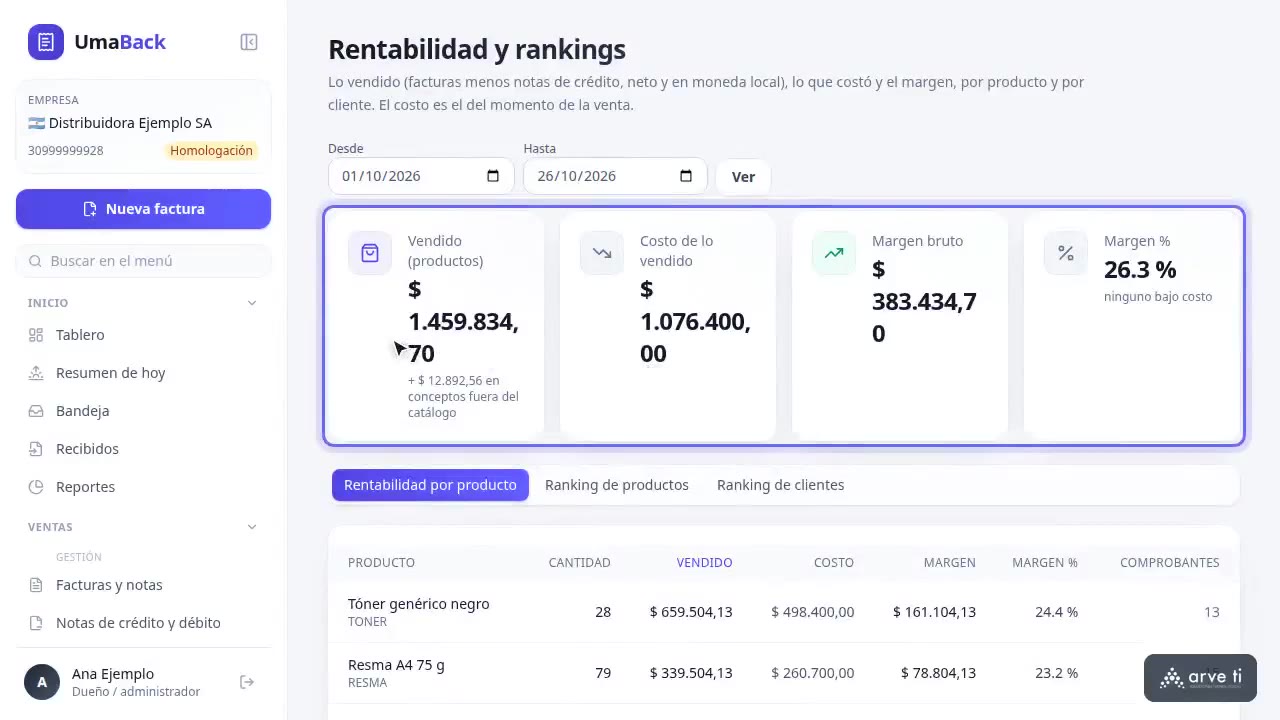Screen dimensions: 1280x720
Task: Click the Nueva factura button
Action: click(143, 209)
